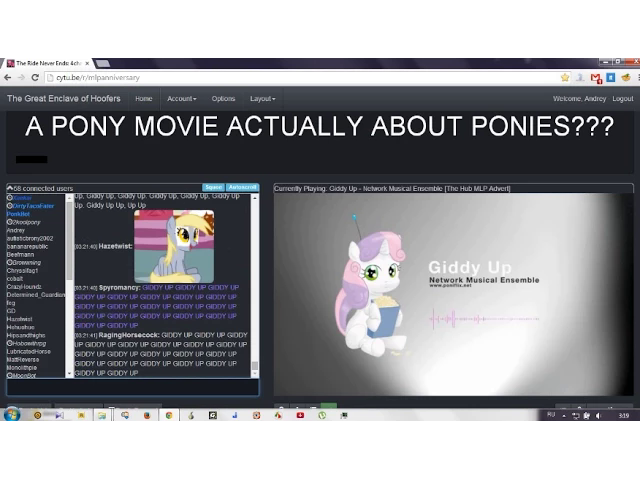The width and height of the screenshot is (640, 480).
Task: Expand the Account dropdown menu
Action: (181, 99)
